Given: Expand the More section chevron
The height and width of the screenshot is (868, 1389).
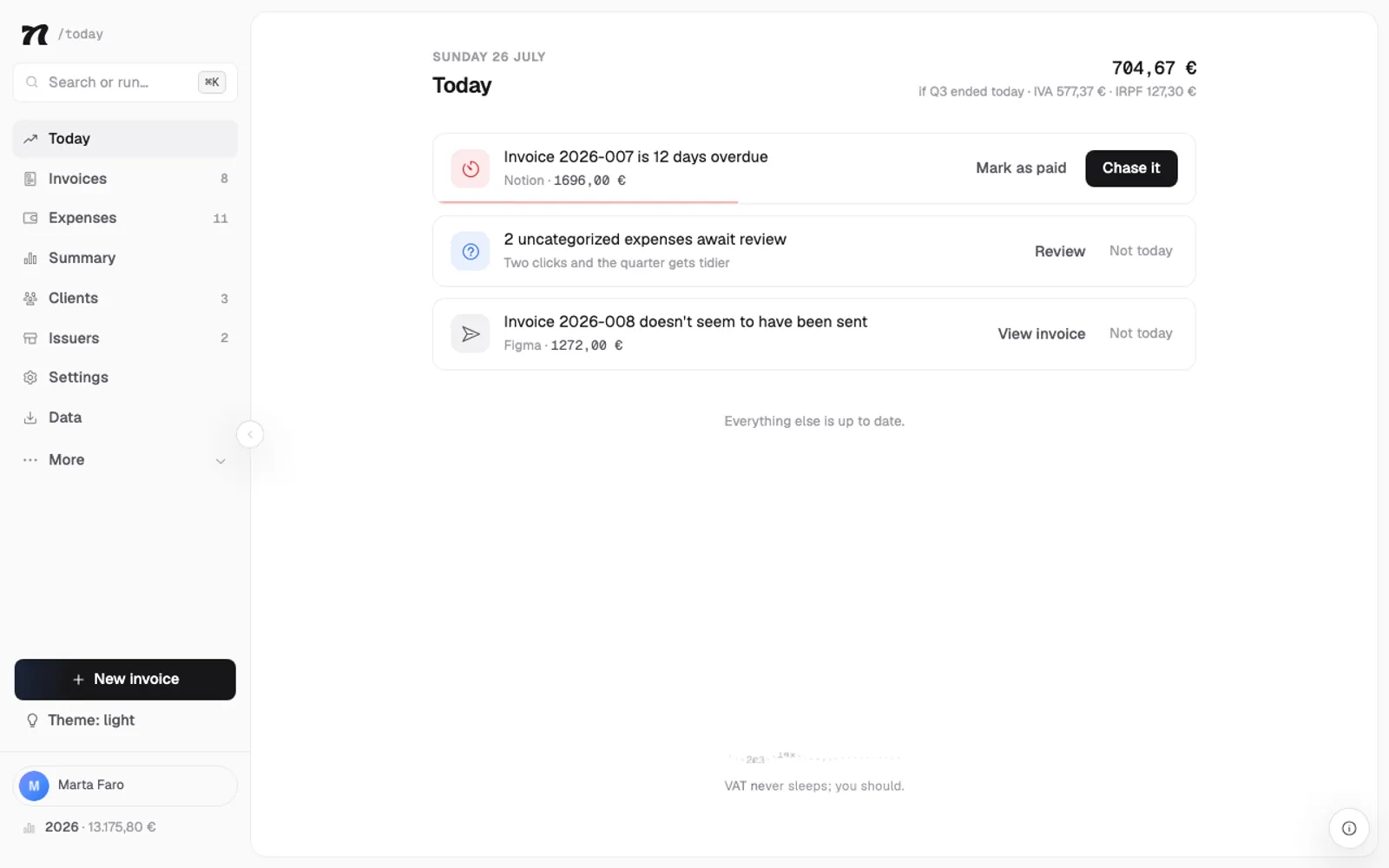Looking at the screenshot, I should coord(221,461).
